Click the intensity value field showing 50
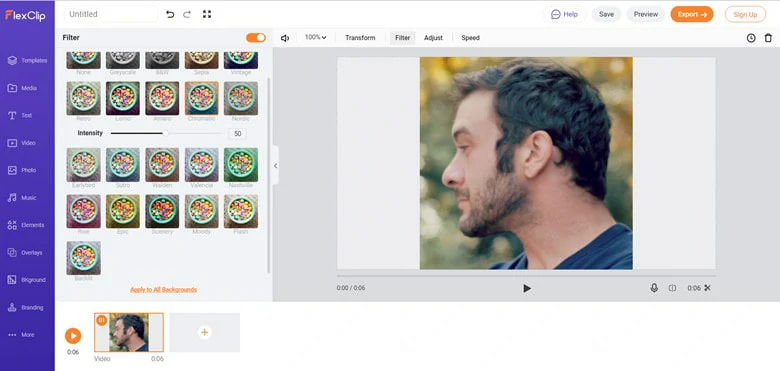Image resolution: width=780 pixels, height=371 pixels. 237,134
